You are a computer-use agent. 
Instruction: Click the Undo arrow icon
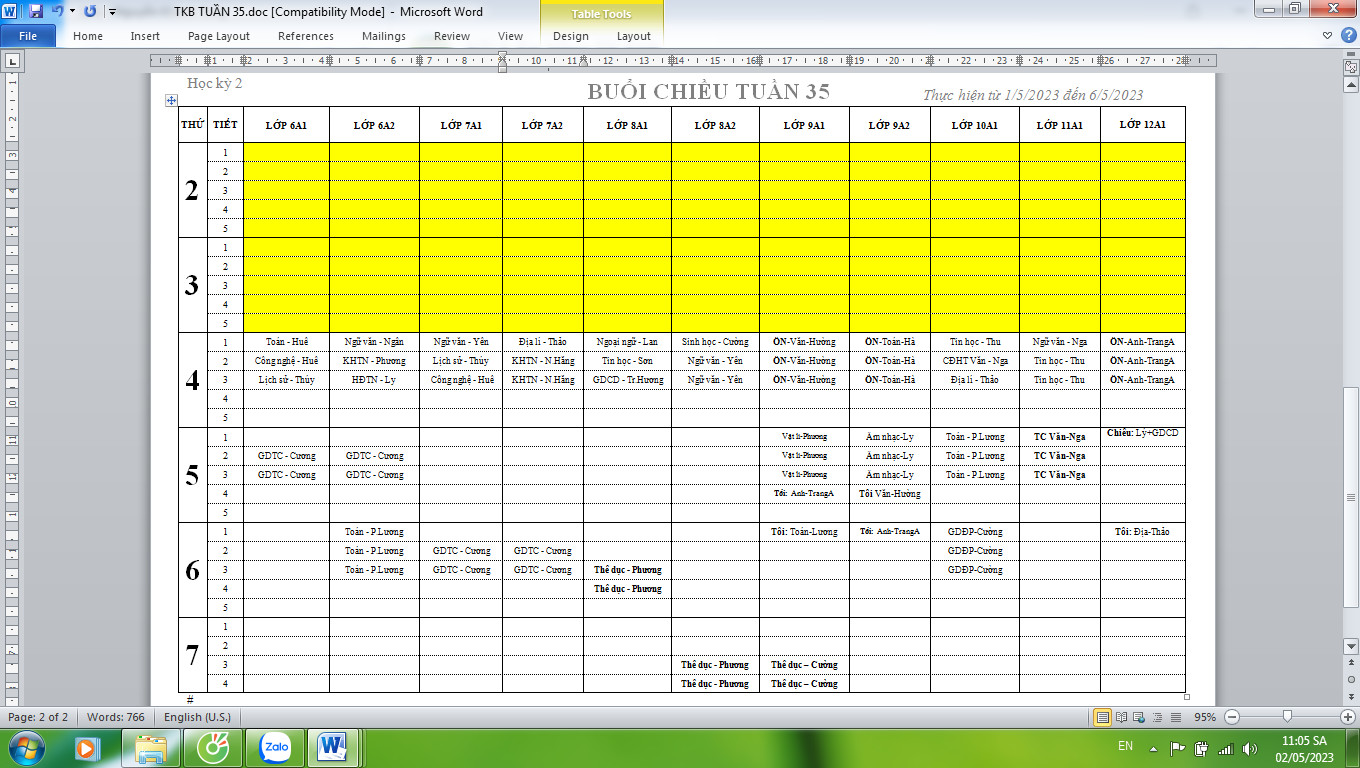point(57,12)
